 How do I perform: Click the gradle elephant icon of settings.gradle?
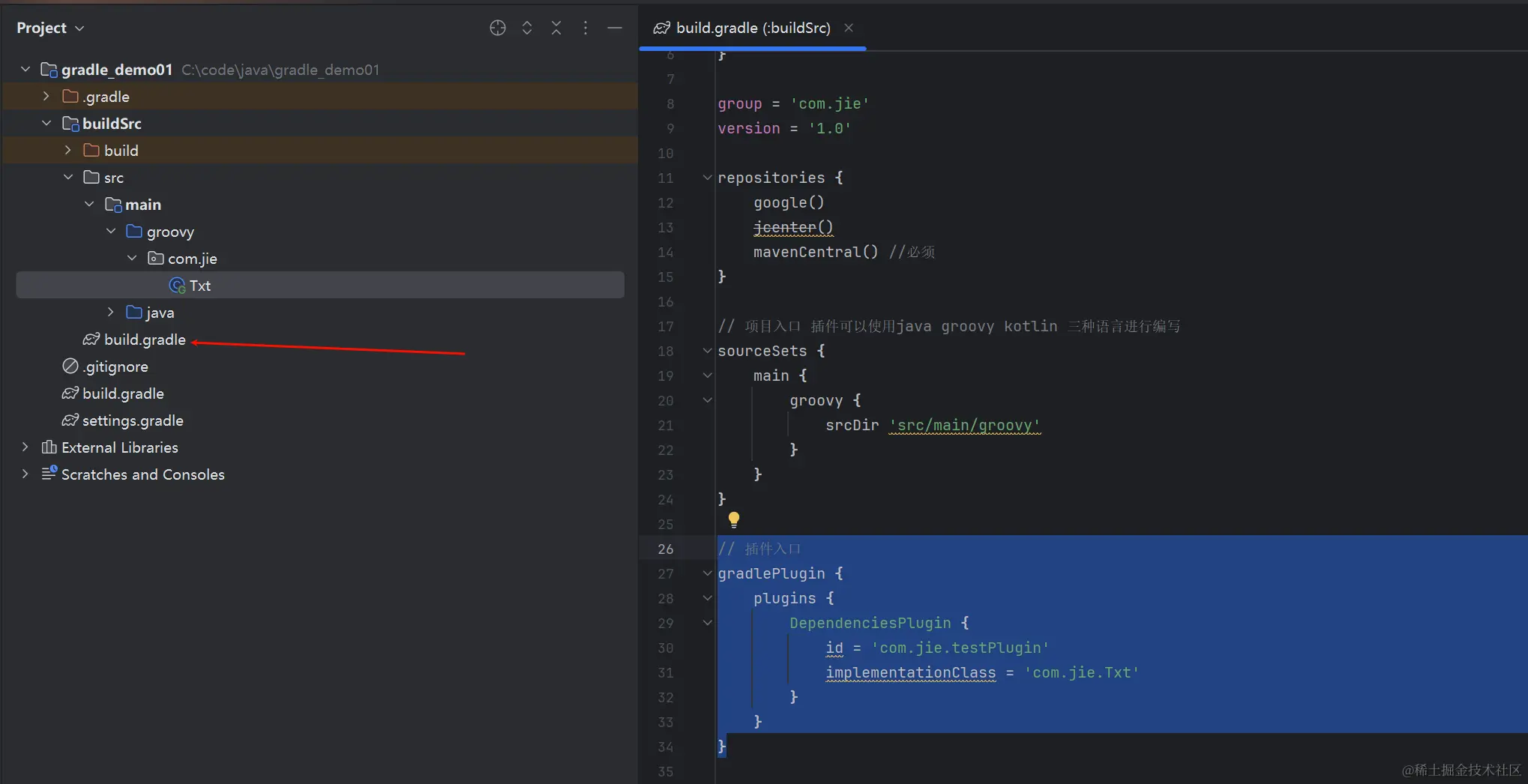click(x=70, y=420)
